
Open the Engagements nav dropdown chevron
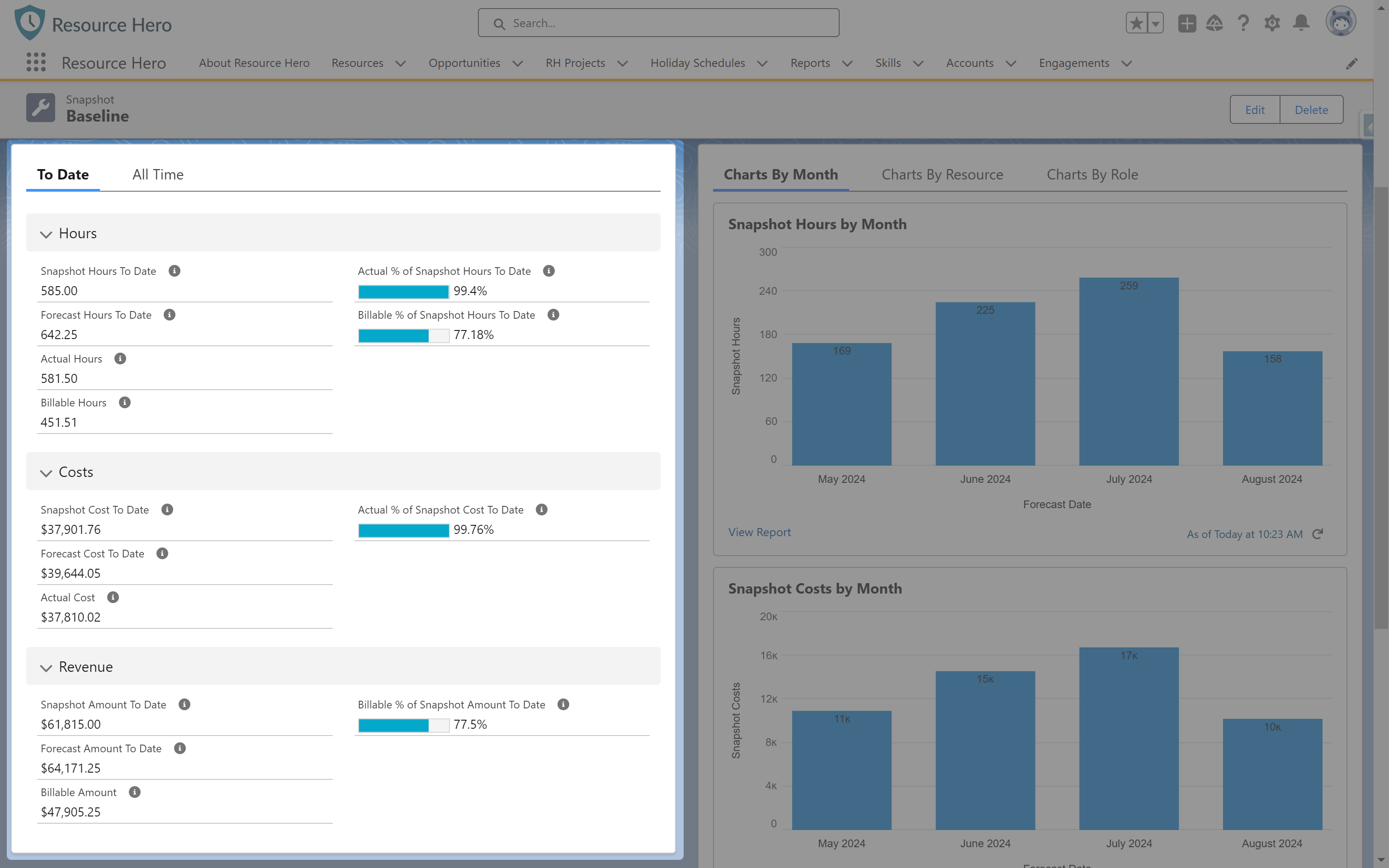pyautogui.click(x=1127, y=63)
